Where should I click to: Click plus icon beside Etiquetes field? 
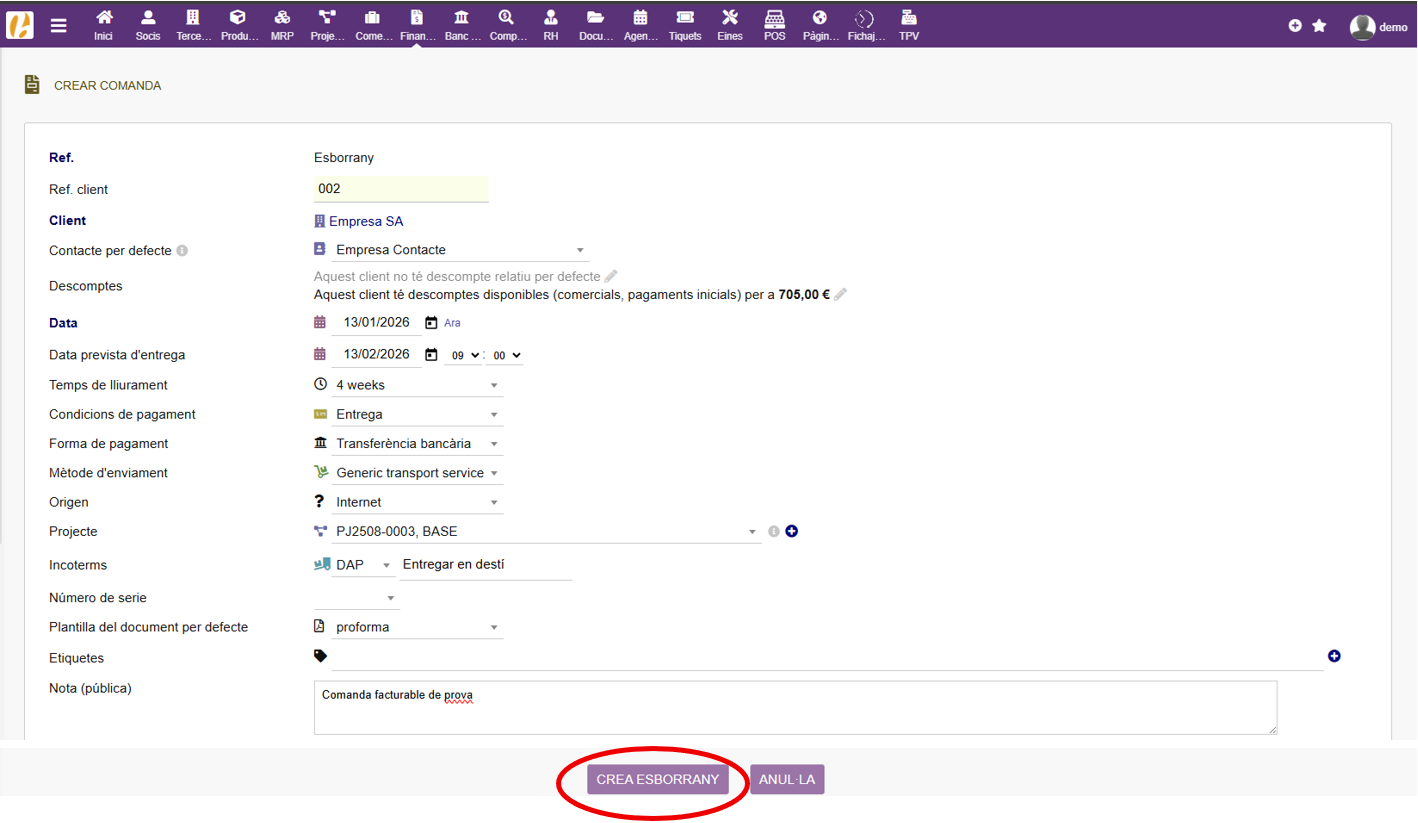click(1334, 656)
